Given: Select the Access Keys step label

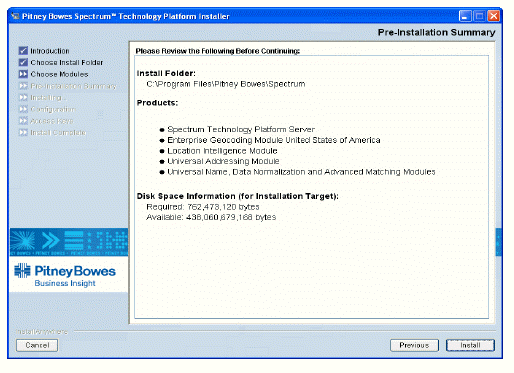Looking at the screenshot, I should point(52,121).
